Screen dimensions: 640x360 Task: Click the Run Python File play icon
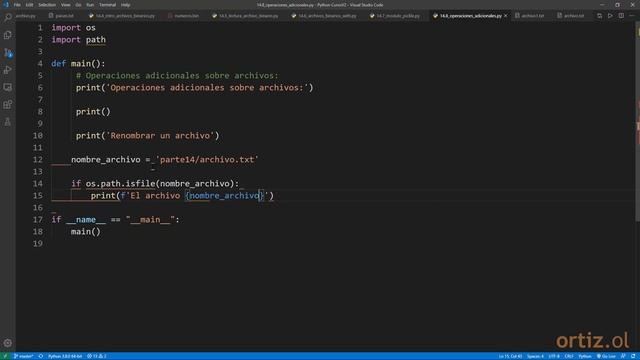[610, 16]
